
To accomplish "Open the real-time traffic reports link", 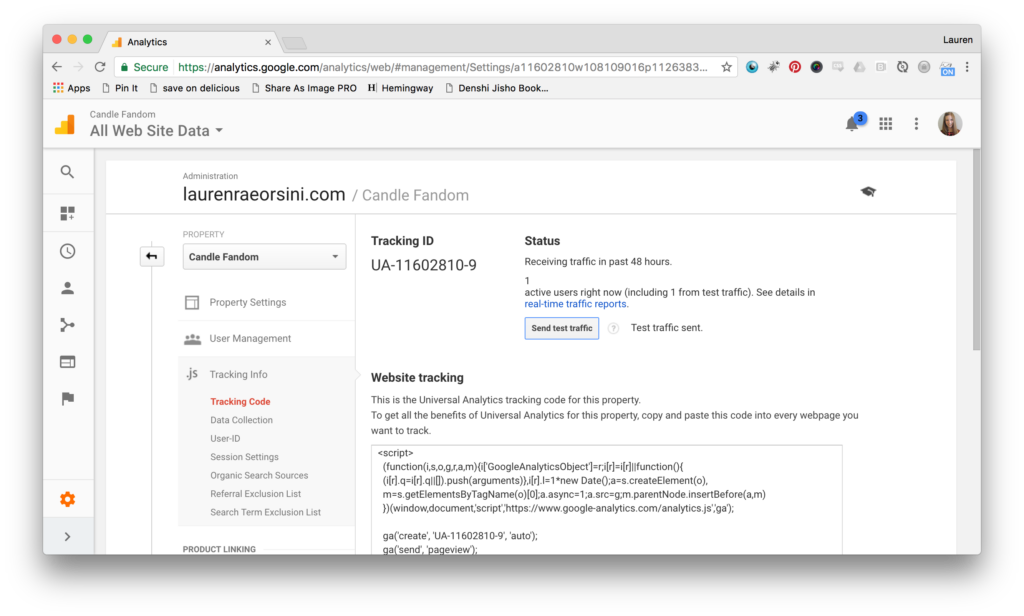I will coord(575,304).
